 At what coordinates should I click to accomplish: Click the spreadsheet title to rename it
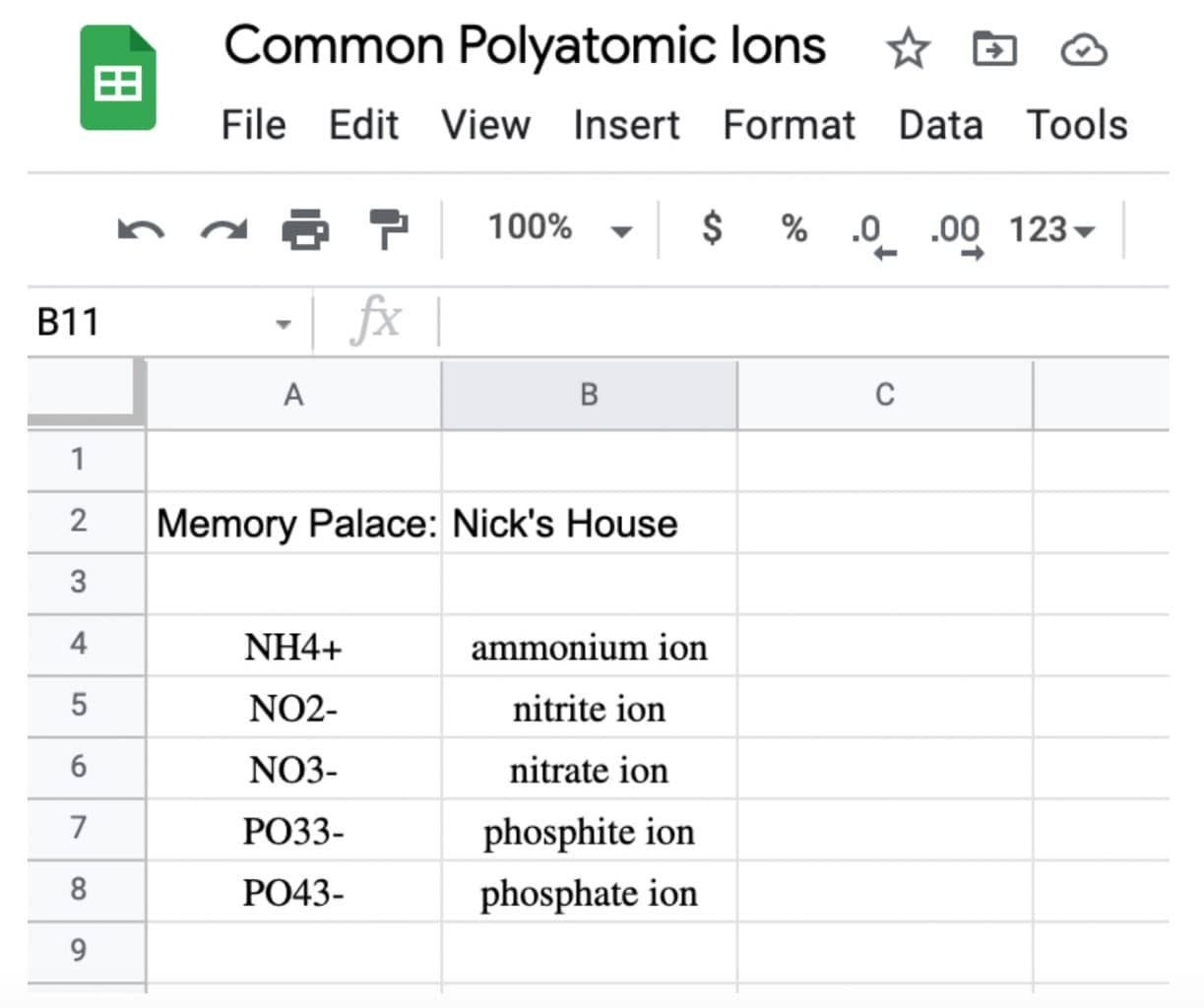pyautogui.click(x=525, y=45)
